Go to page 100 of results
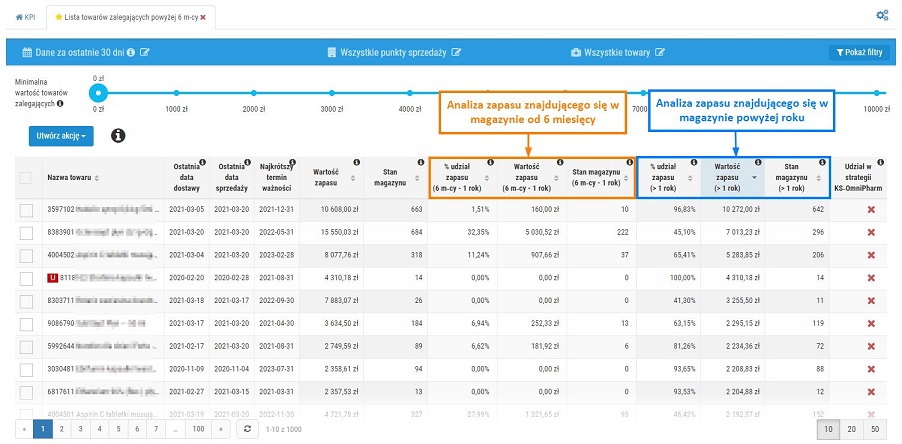 (199, 429)
